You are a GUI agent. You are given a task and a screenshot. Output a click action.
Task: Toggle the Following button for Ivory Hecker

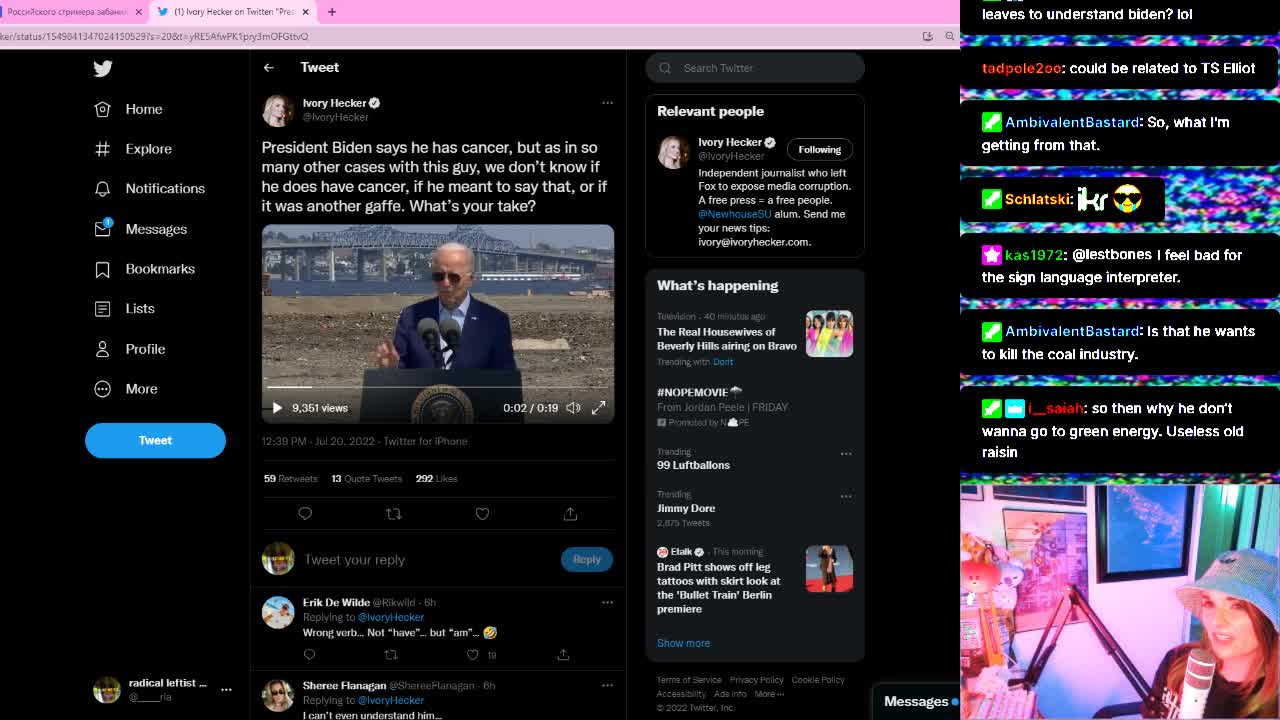pos(819,149)
